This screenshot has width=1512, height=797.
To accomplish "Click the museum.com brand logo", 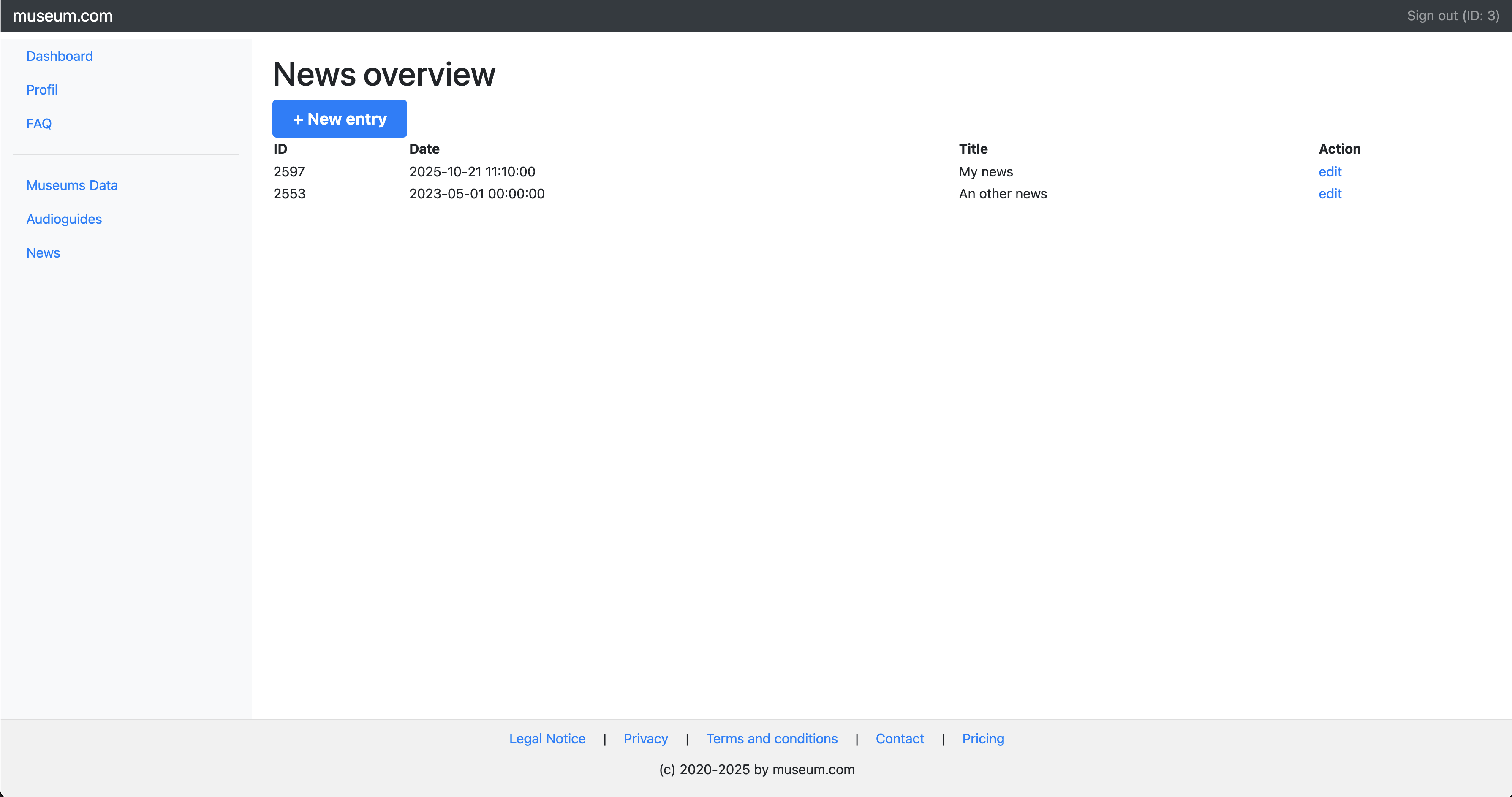I will point(63,16).
